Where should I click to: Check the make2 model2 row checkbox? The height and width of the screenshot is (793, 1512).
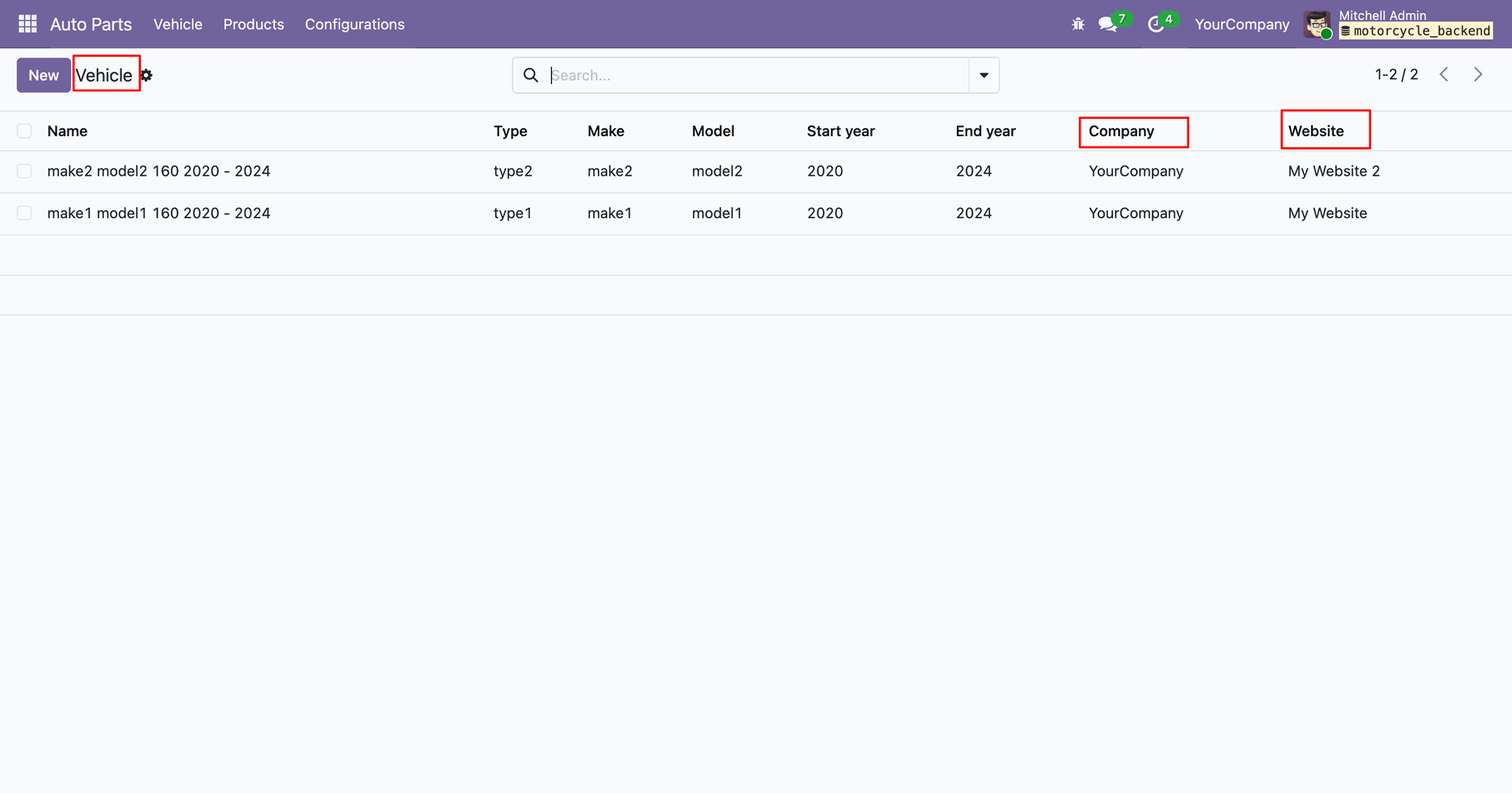pyautogui.click(x=24, y=172)
